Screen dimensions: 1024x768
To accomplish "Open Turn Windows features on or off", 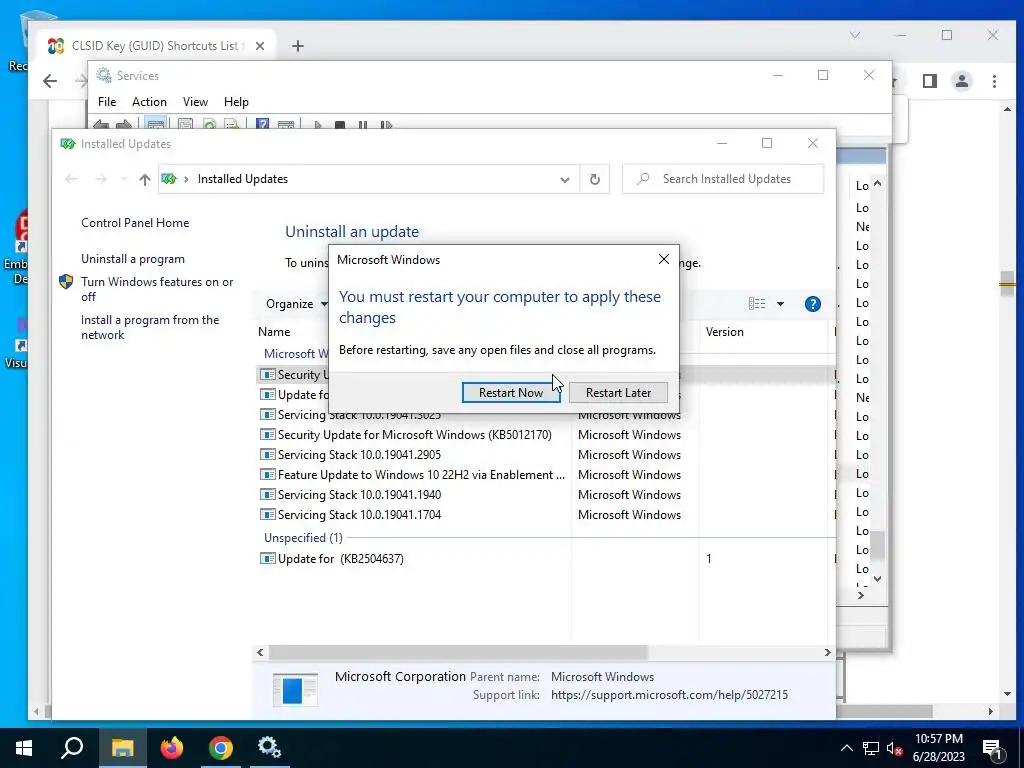I will [157, 289].
